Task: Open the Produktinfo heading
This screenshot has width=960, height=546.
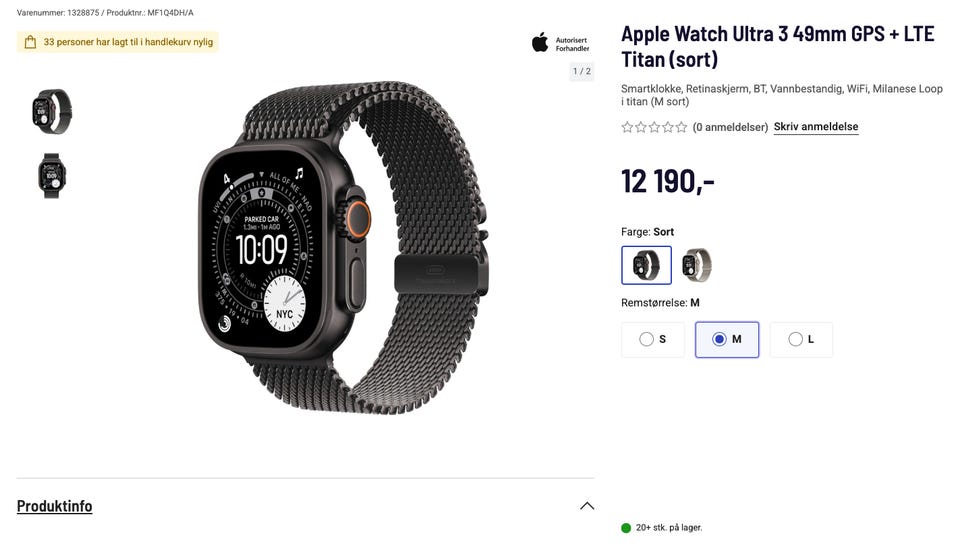Action: click(54, 506)
